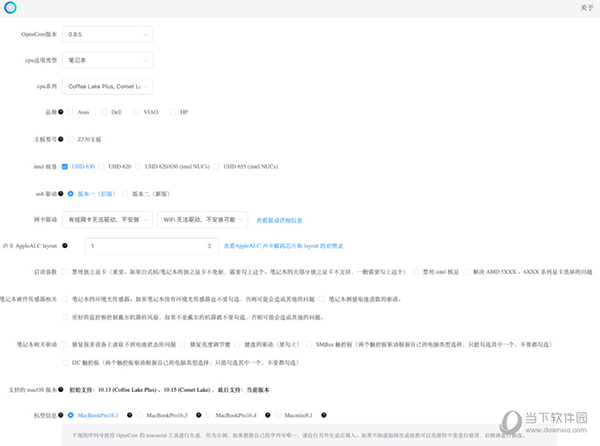Open the 关于 (About) menu item
The image size is (600, 446).
point(587,8)
